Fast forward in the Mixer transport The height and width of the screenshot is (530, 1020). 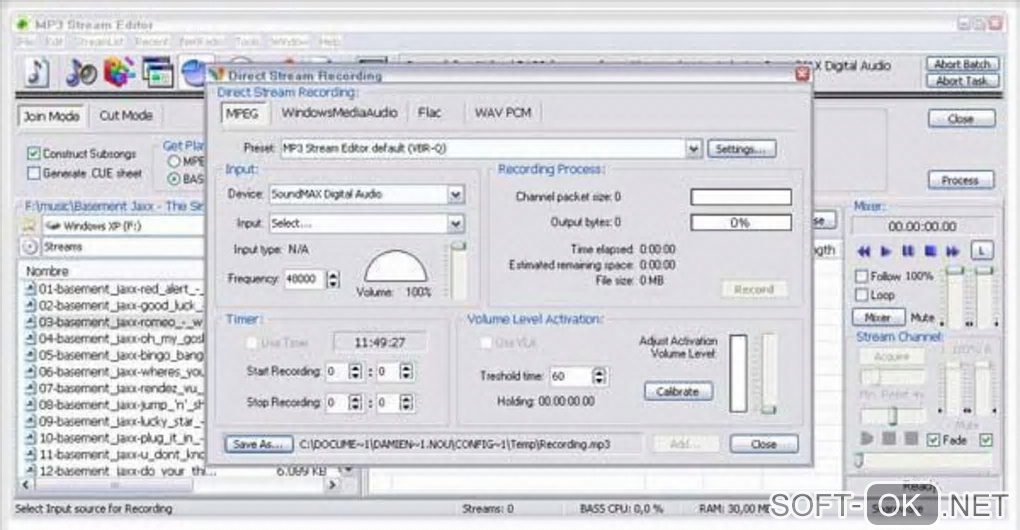(952, 251)
